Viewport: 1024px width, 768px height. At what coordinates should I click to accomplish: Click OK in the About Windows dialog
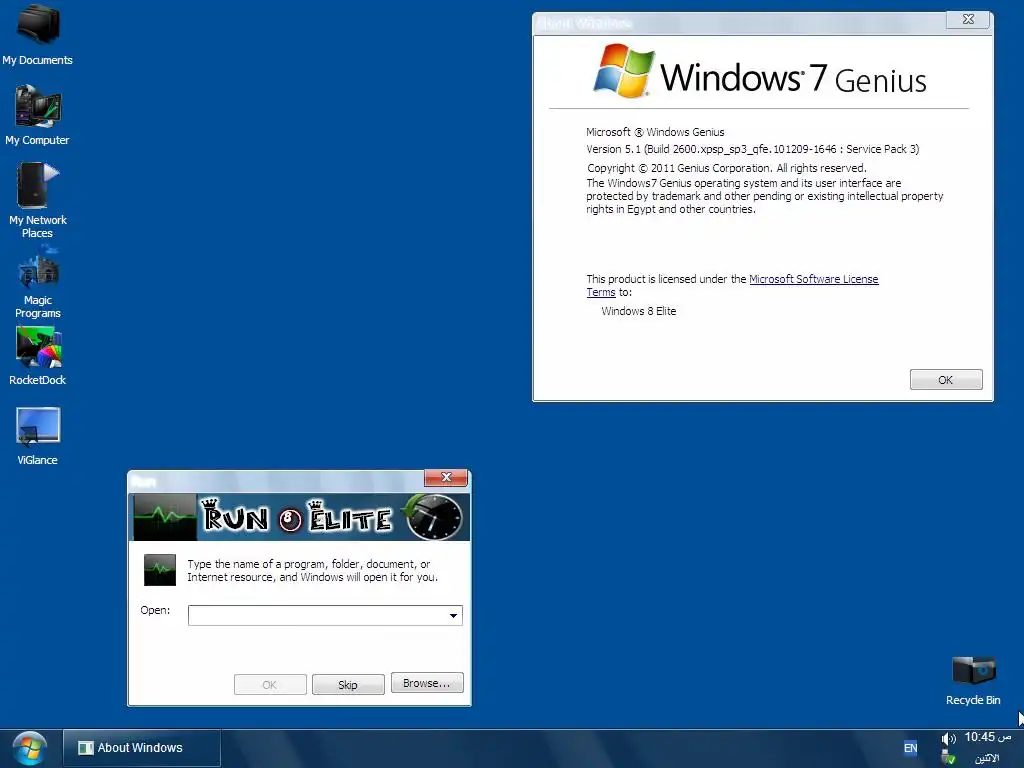(x=946, y=379)
